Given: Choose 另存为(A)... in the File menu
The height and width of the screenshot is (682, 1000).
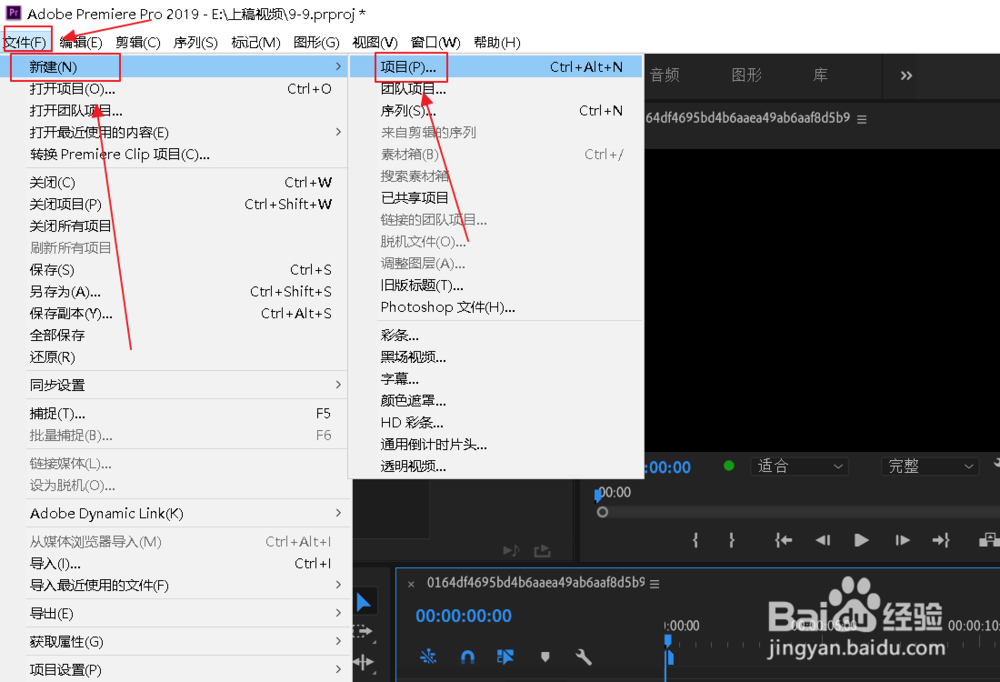Looking at the screenshot, I should [174, 292].
